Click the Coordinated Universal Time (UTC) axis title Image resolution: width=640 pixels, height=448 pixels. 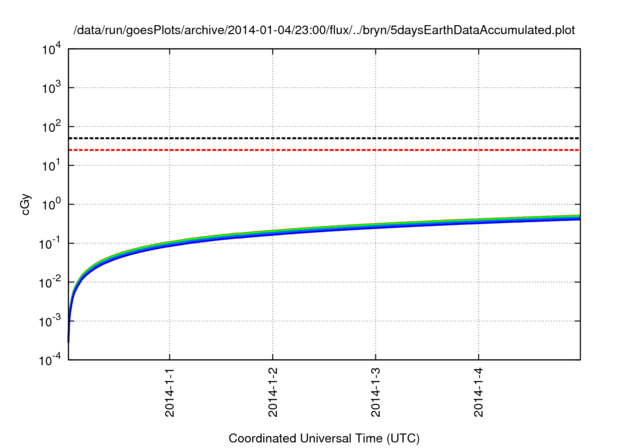coord(324,438)
